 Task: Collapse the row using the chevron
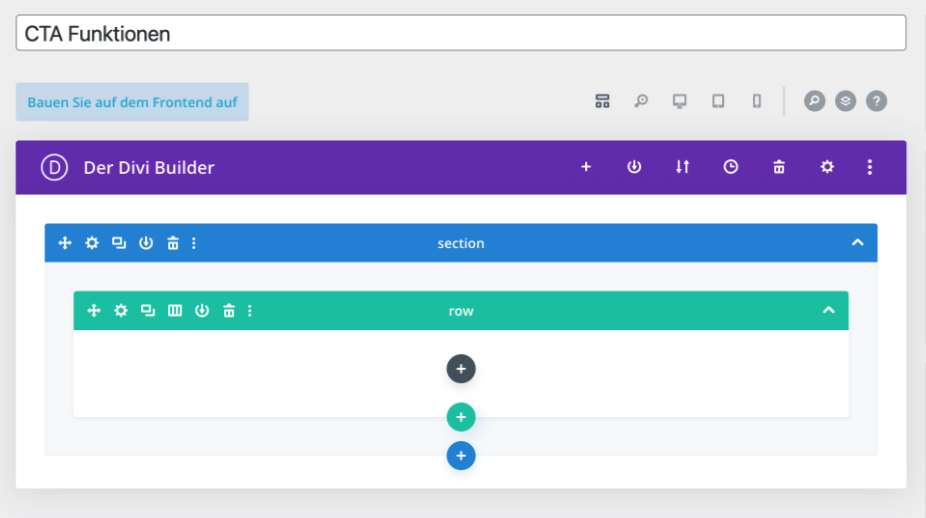click(829, 310)
